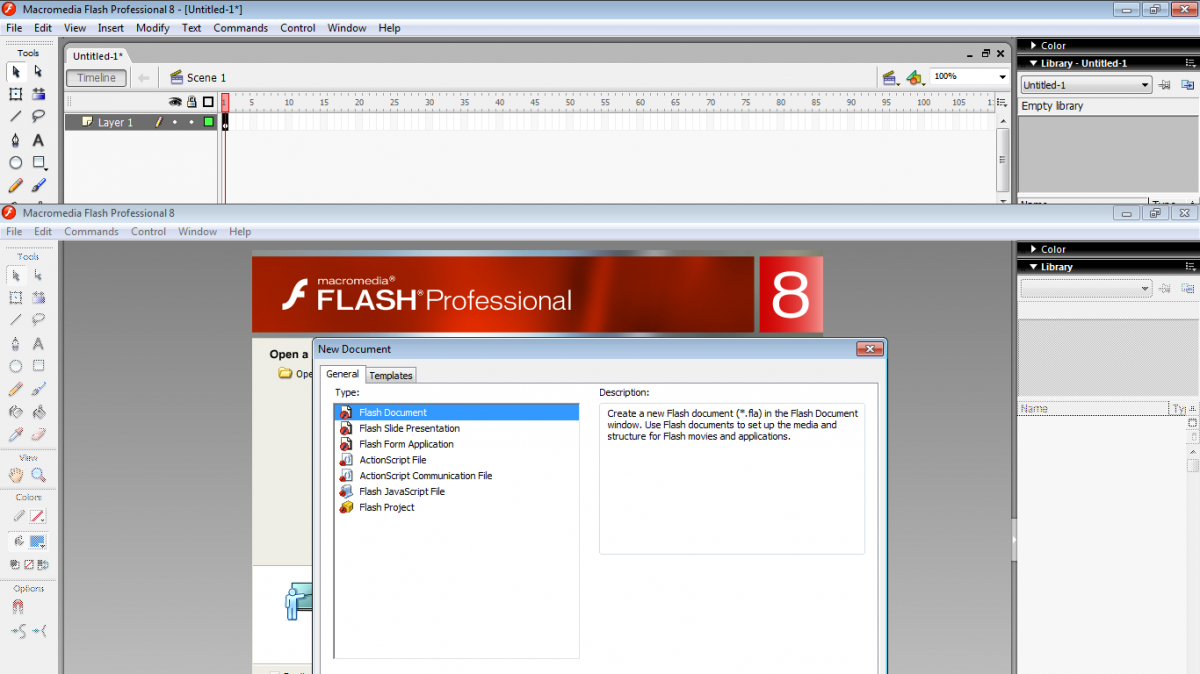The height and width of the screenshot is (674, 1200).
Task: Select the Pen tool in top toolbar
Action: [16, 140]
